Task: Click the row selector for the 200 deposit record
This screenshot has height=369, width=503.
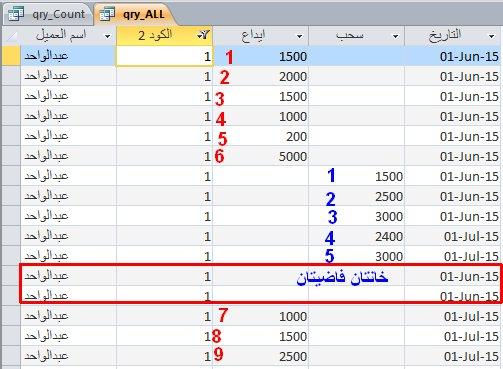Action: click(11, 136)
